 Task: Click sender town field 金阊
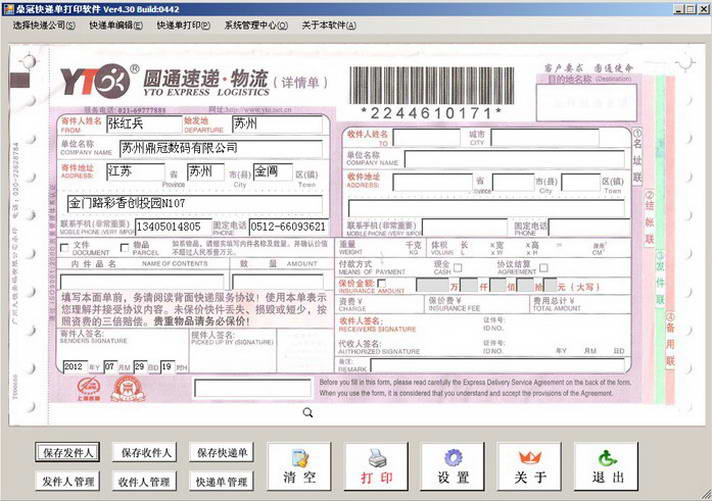coord(272,172)
